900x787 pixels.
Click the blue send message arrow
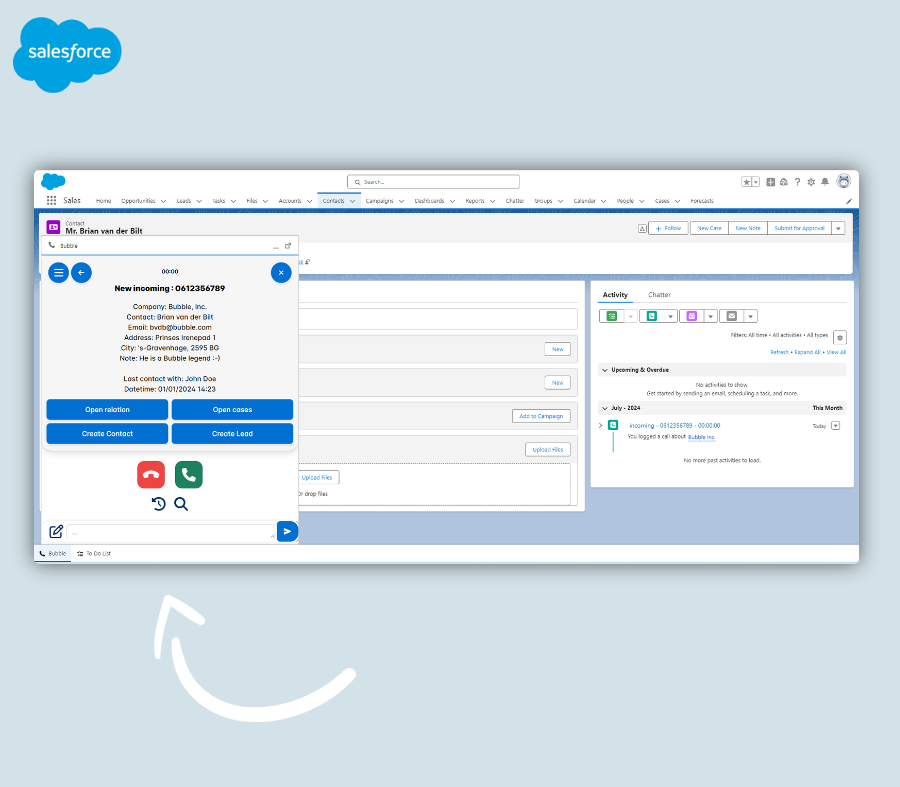tap(287, 532)
